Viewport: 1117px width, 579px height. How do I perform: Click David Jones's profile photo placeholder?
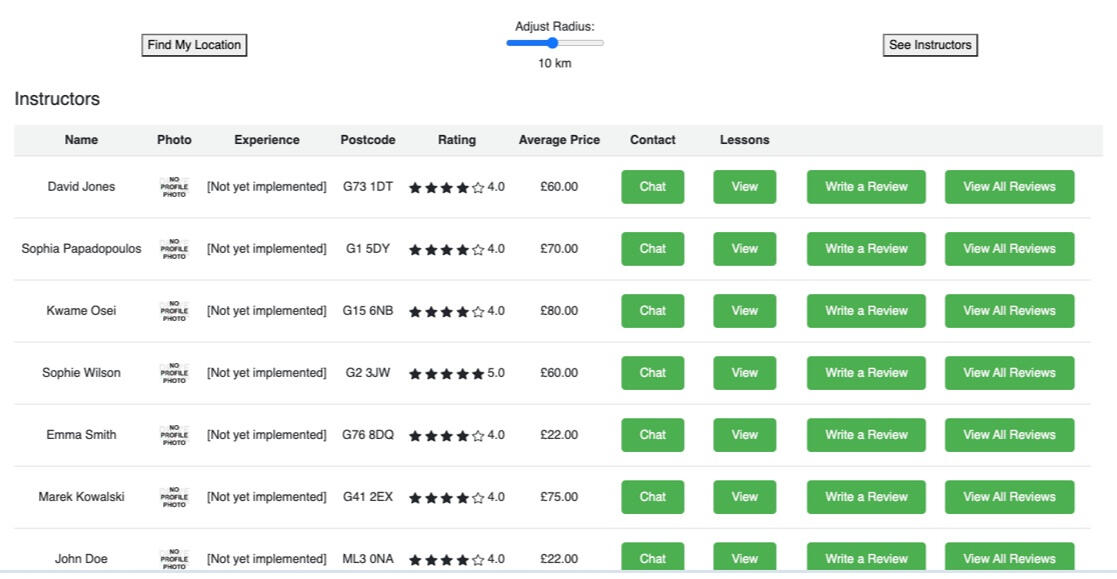(x=174, y=187)
